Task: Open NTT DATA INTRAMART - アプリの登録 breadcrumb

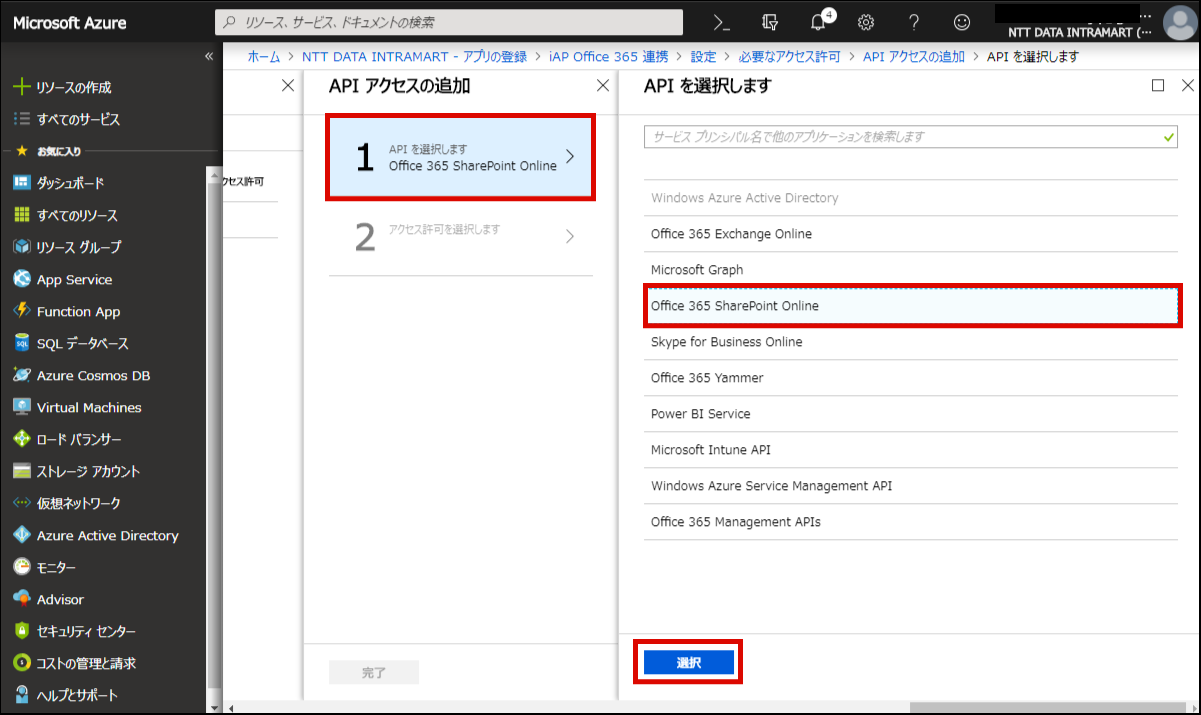Action: click(x=414, y=57)
